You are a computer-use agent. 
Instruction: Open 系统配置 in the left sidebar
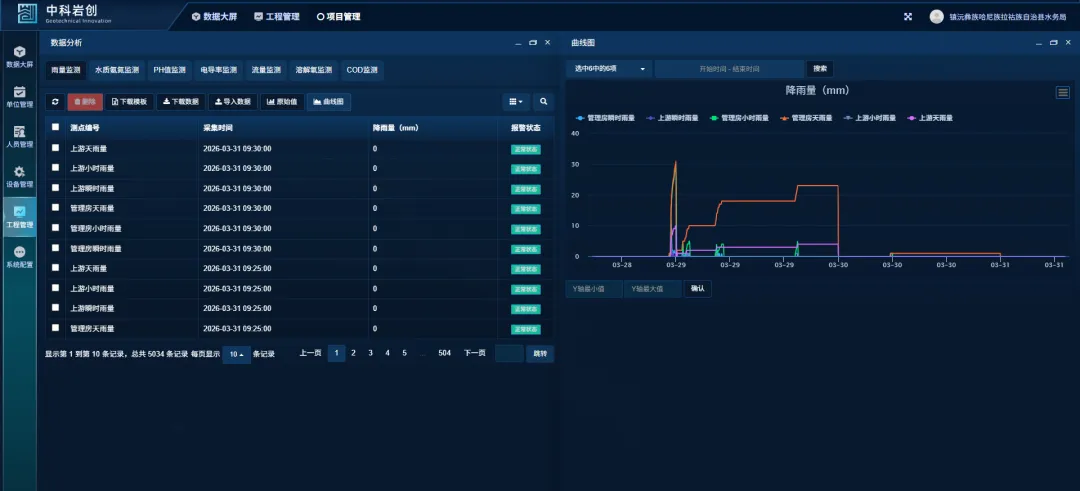[x=19, y=258]
